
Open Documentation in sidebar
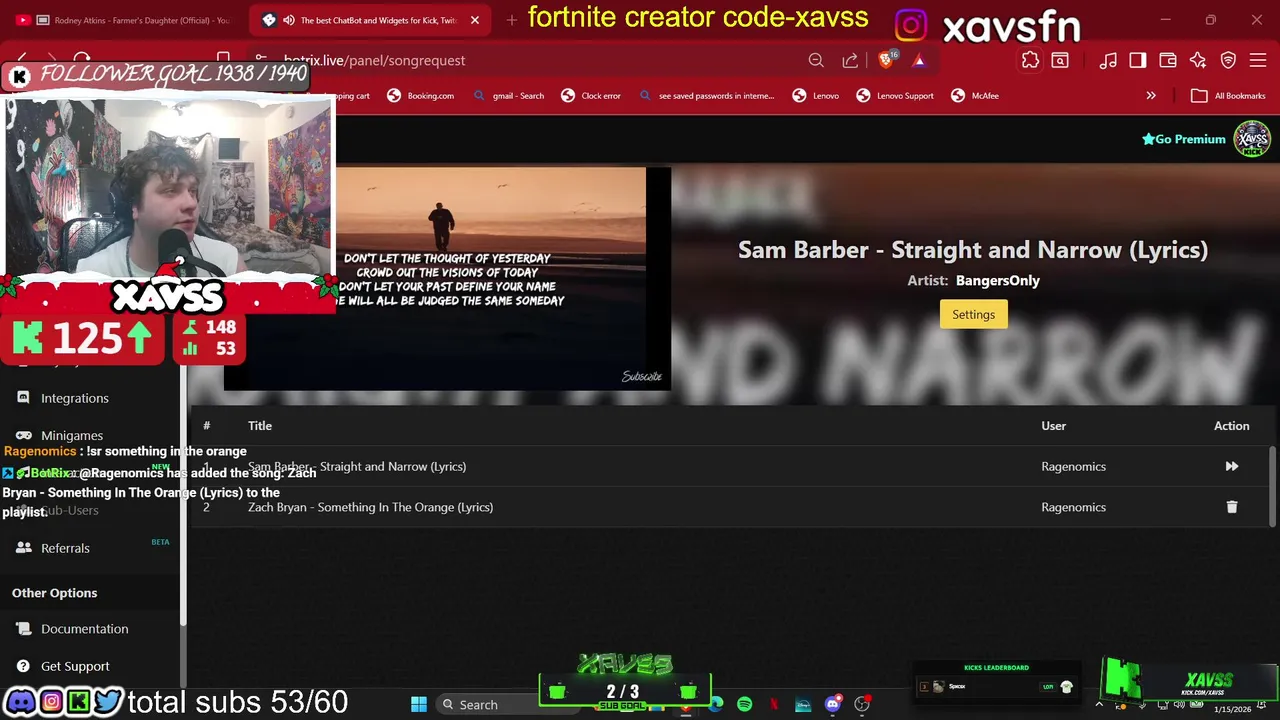click(85, 629)
